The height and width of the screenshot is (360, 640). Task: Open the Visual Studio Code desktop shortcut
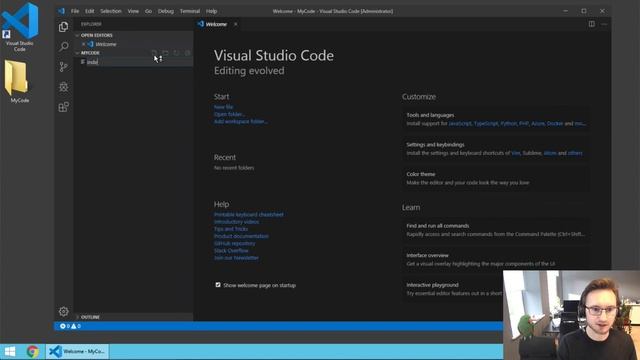[x=19, y=27]
